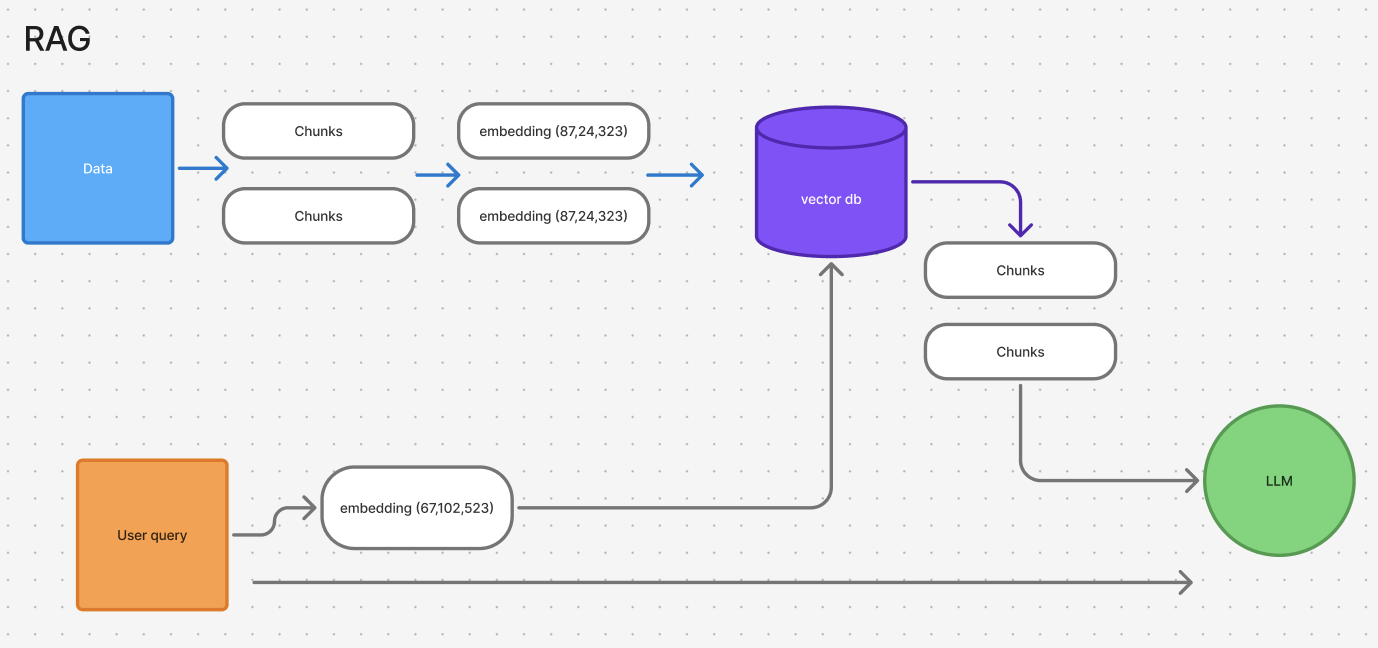Select the upper Chunks box beside Data
The width and height of the screenshot is (1378, 648).
click(318, 131)
